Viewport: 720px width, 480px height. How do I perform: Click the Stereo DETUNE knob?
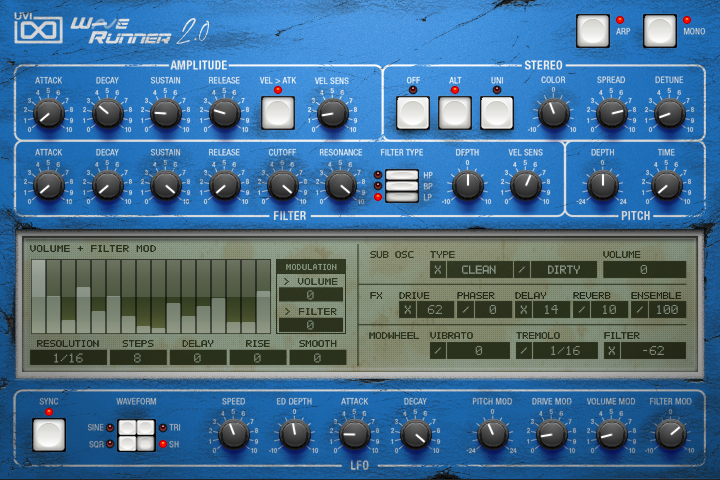tap(669, 113)
